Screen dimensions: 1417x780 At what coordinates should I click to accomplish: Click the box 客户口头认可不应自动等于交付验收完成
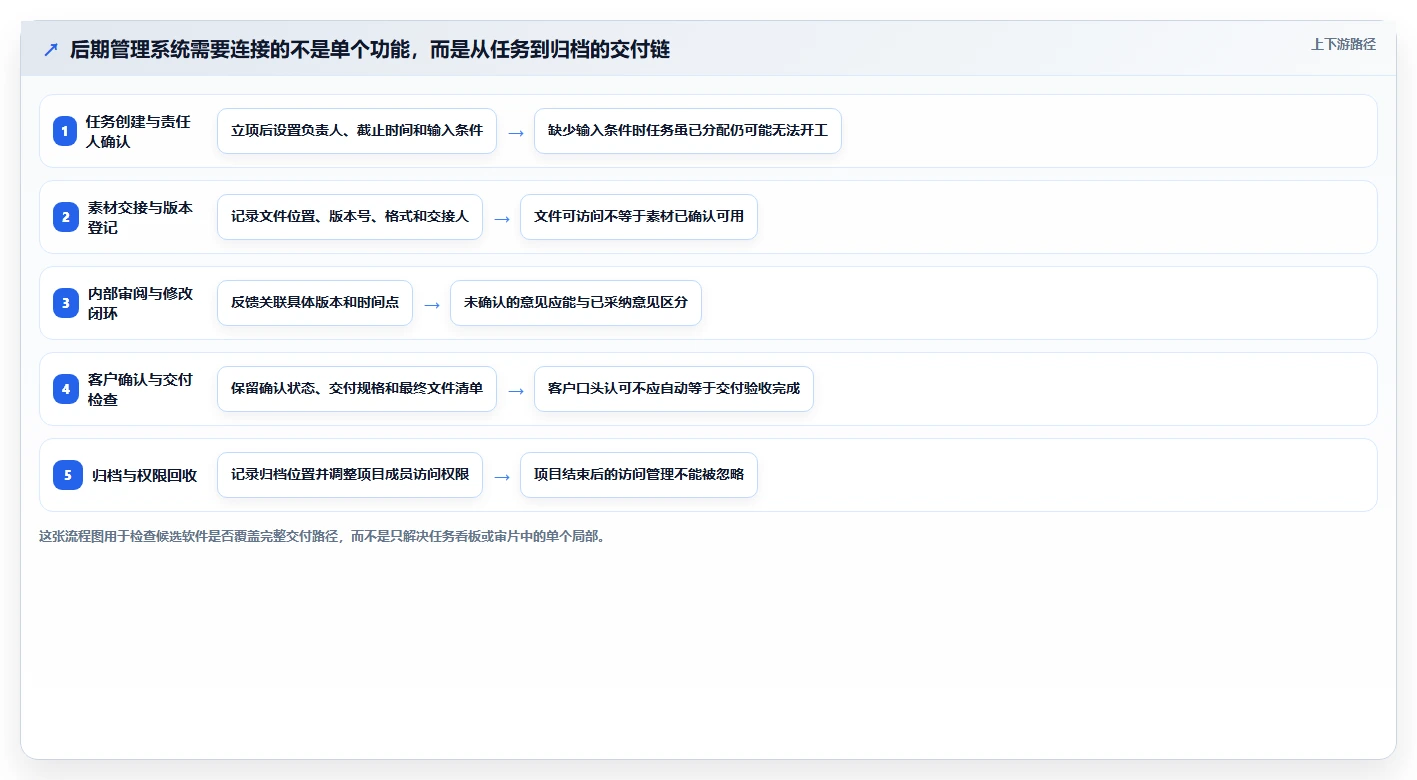click(674, 389)
